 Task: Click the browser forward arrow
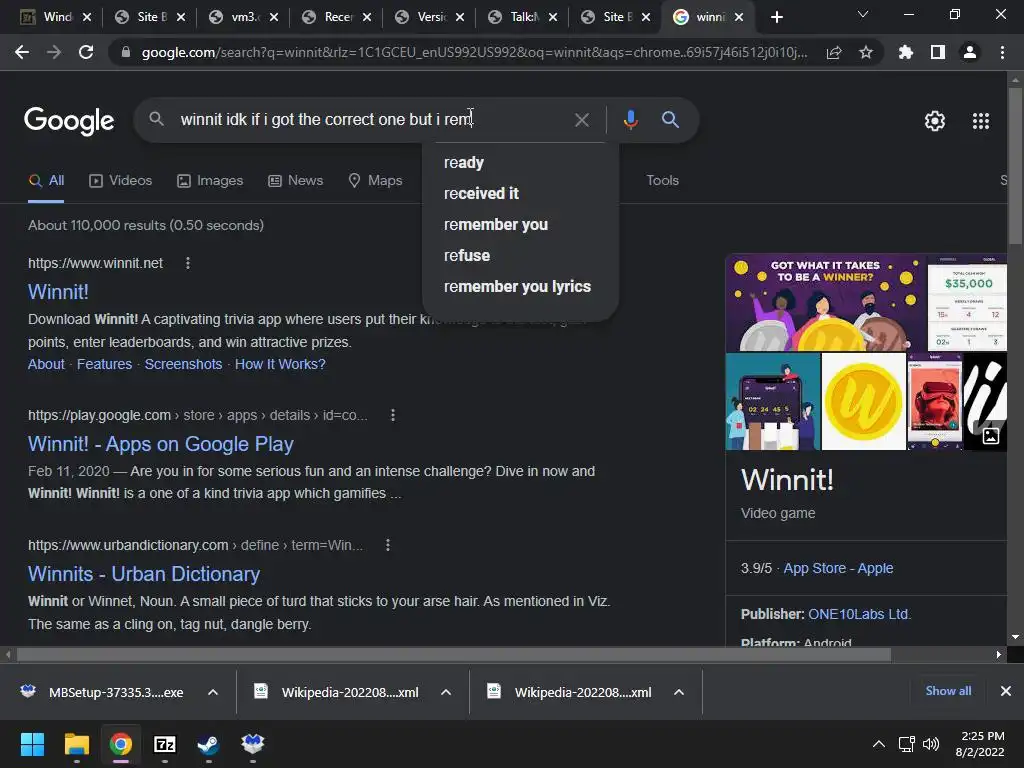54,52
